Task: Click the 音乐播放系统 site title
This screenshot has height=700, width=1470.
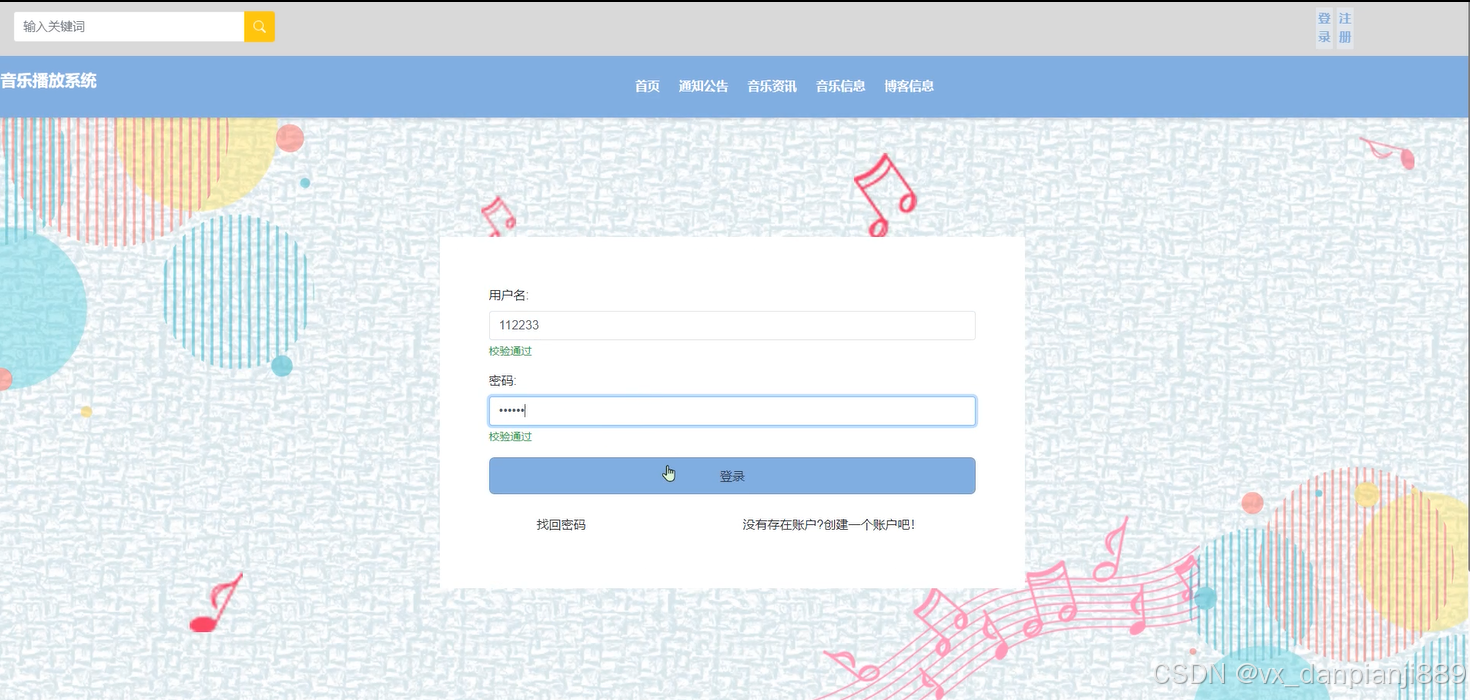Action: [49, 81]
